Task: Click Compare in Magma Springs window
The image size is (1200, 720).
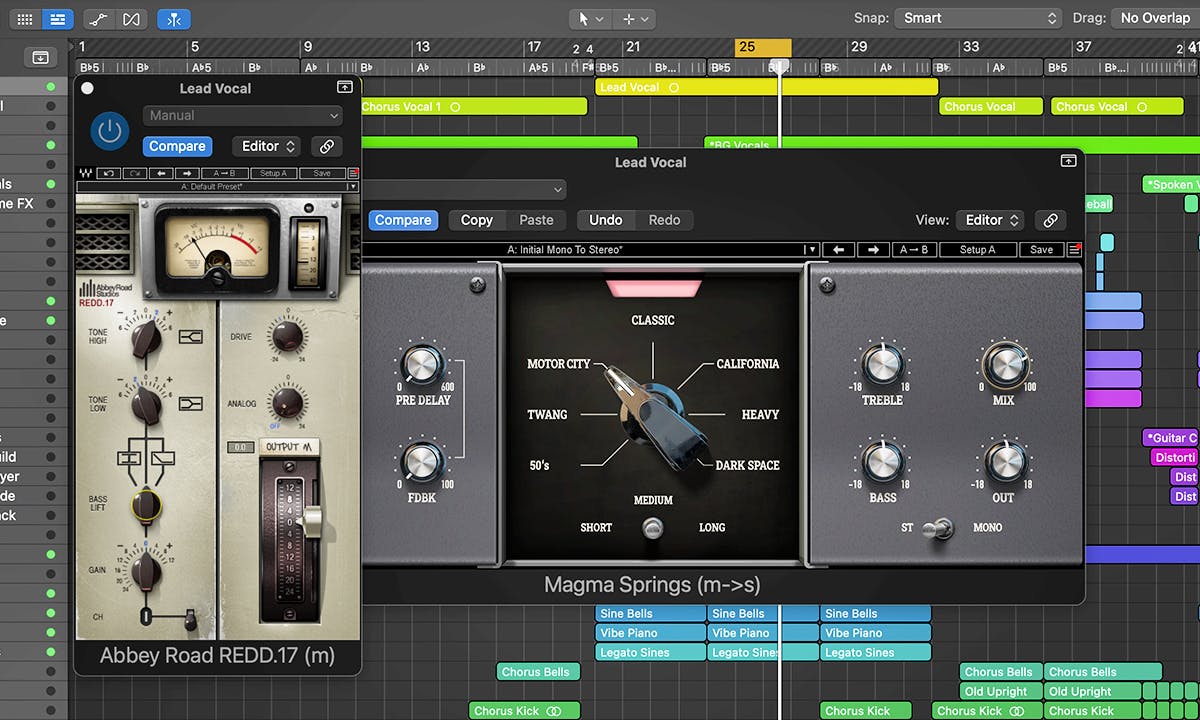Action: pos(403,220)
